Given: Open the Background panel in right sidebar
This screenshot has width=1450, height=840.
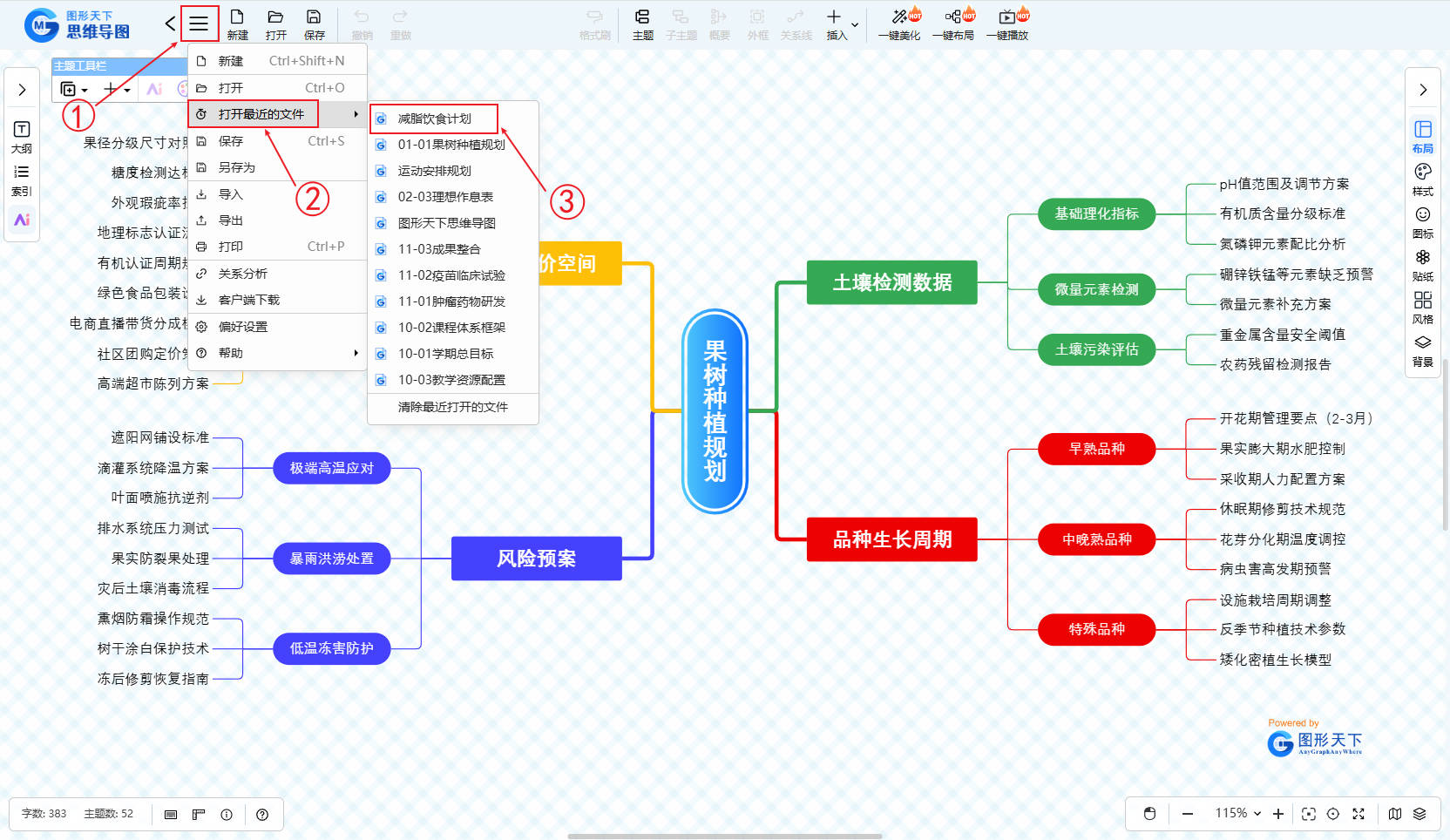Looking at the screenshot, I should (1422, 349).
